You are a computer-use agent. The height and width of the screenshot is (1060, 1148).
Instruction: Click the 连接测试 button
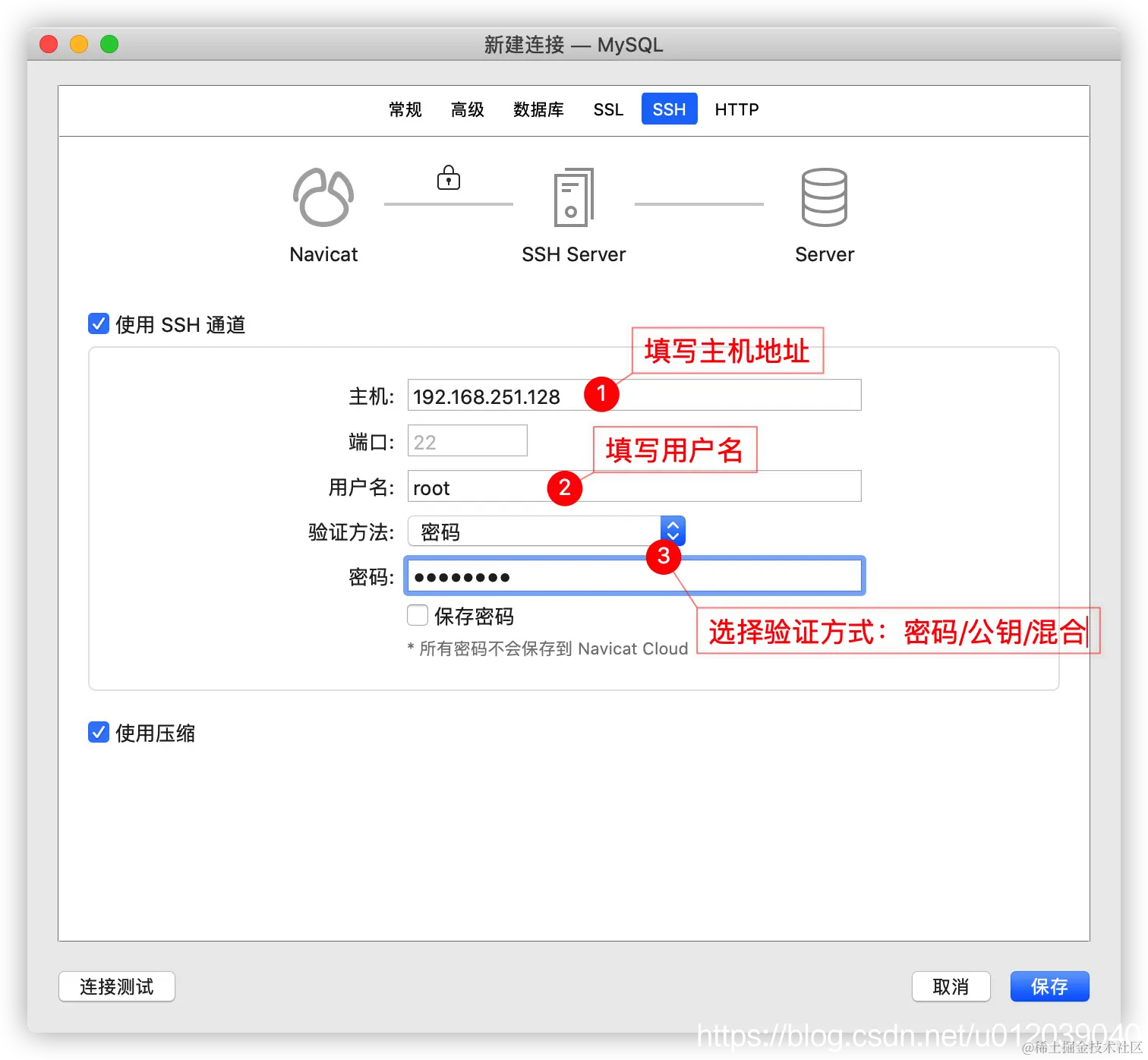tap(116, 986)
